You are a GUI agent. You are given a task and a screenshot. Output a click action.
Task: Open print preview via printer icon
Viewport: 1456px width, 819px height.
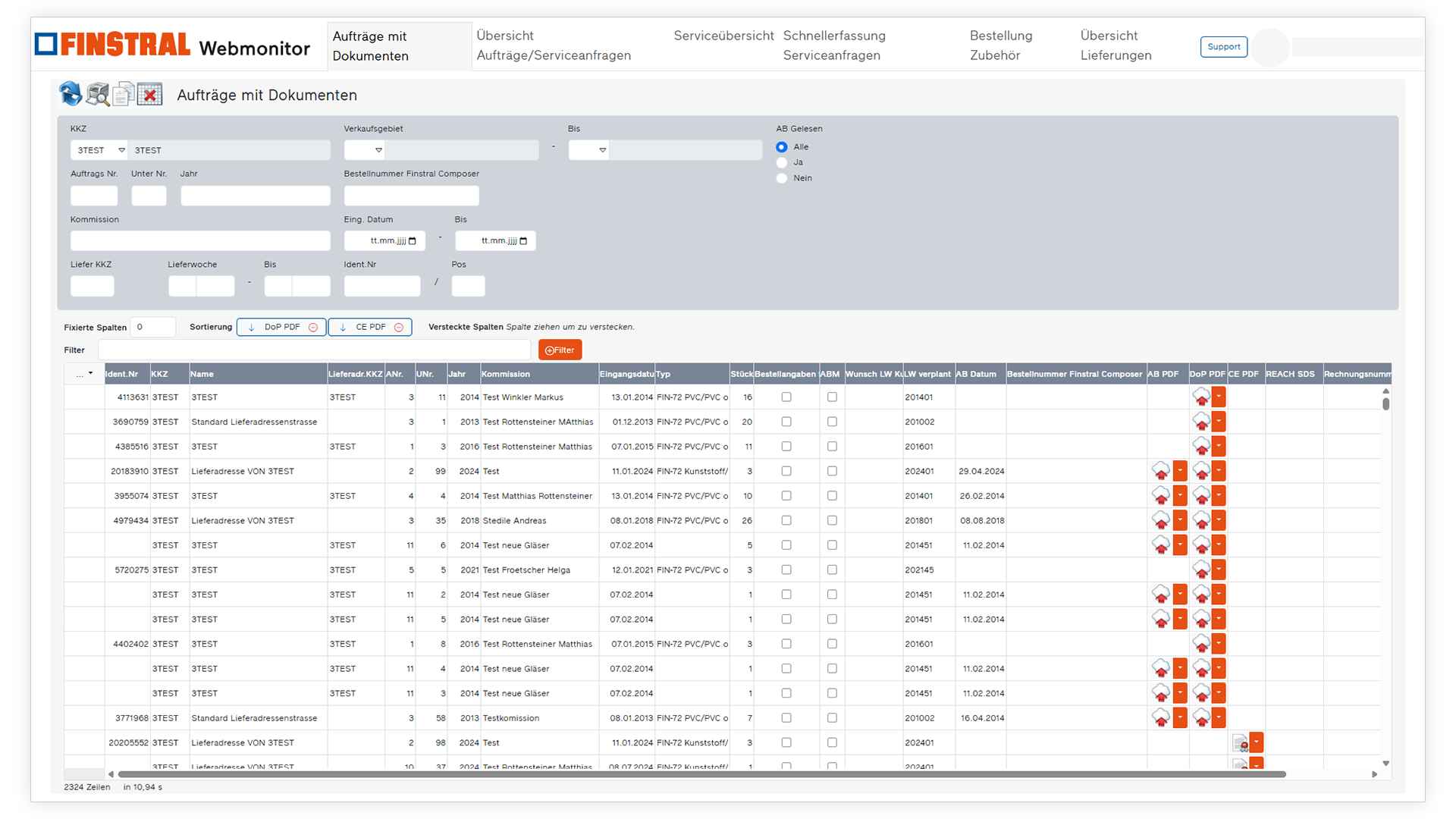click(97, 94)
